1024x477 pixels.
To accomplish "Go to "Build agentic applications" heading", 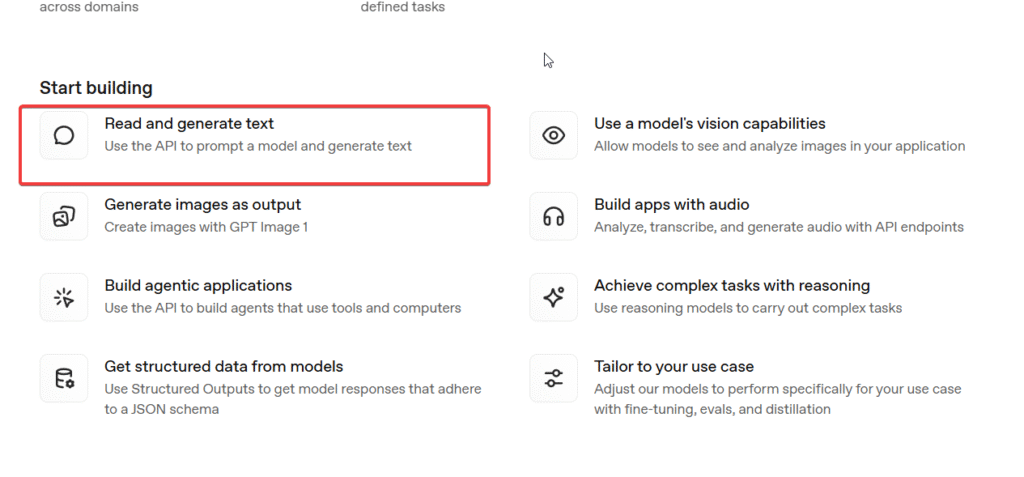I will click(x=198, y=286).
